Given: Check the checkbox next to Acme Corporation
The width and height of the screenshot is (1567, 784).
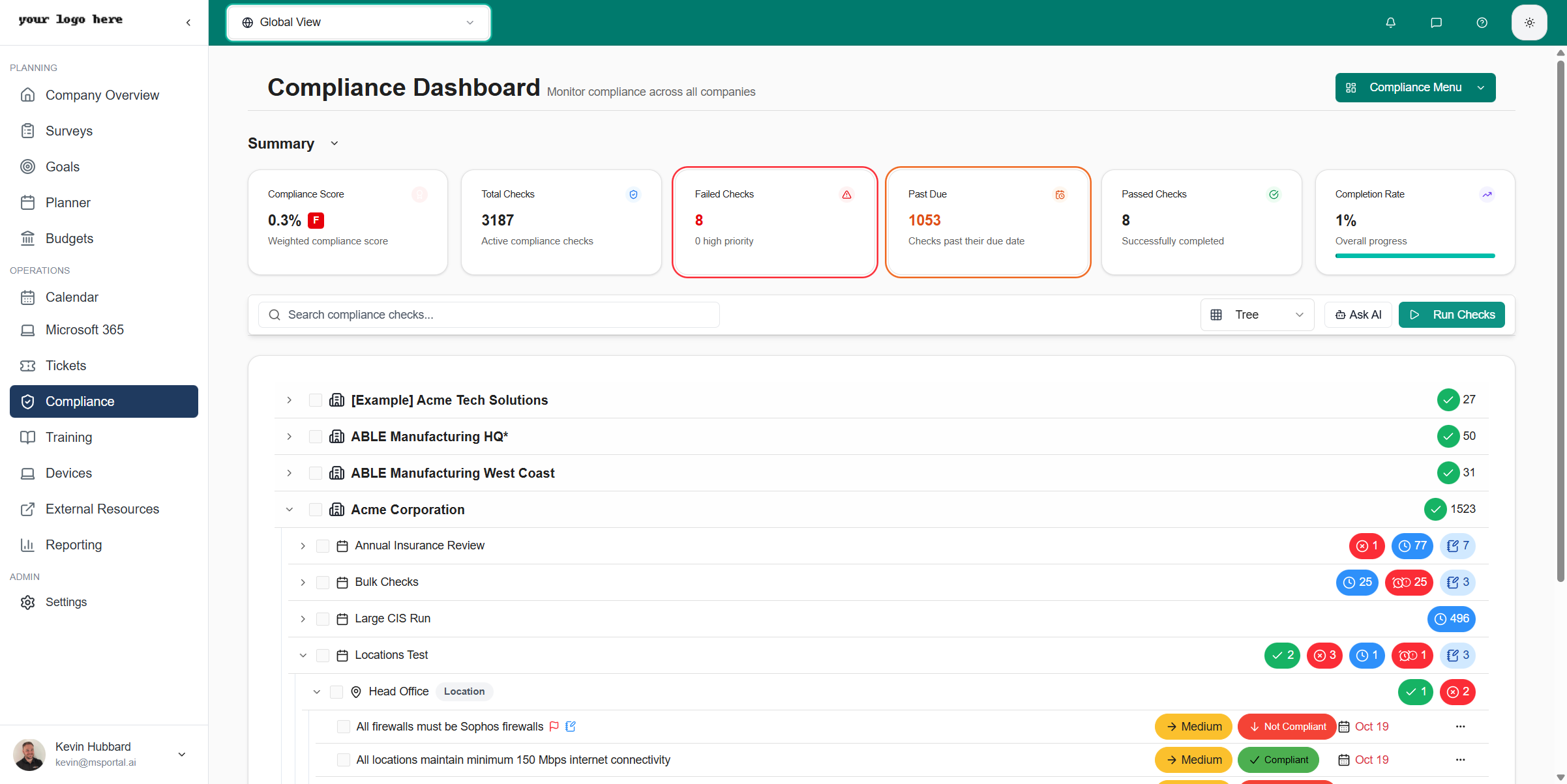Looking at the screenshot, I should click(316, 509).
